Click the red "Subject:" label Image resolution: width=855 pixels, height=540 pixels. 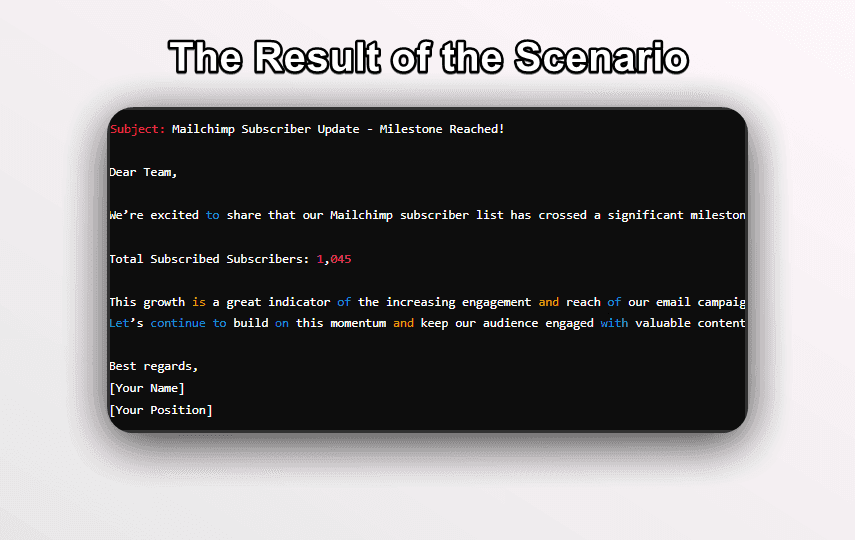coord(138,129)
